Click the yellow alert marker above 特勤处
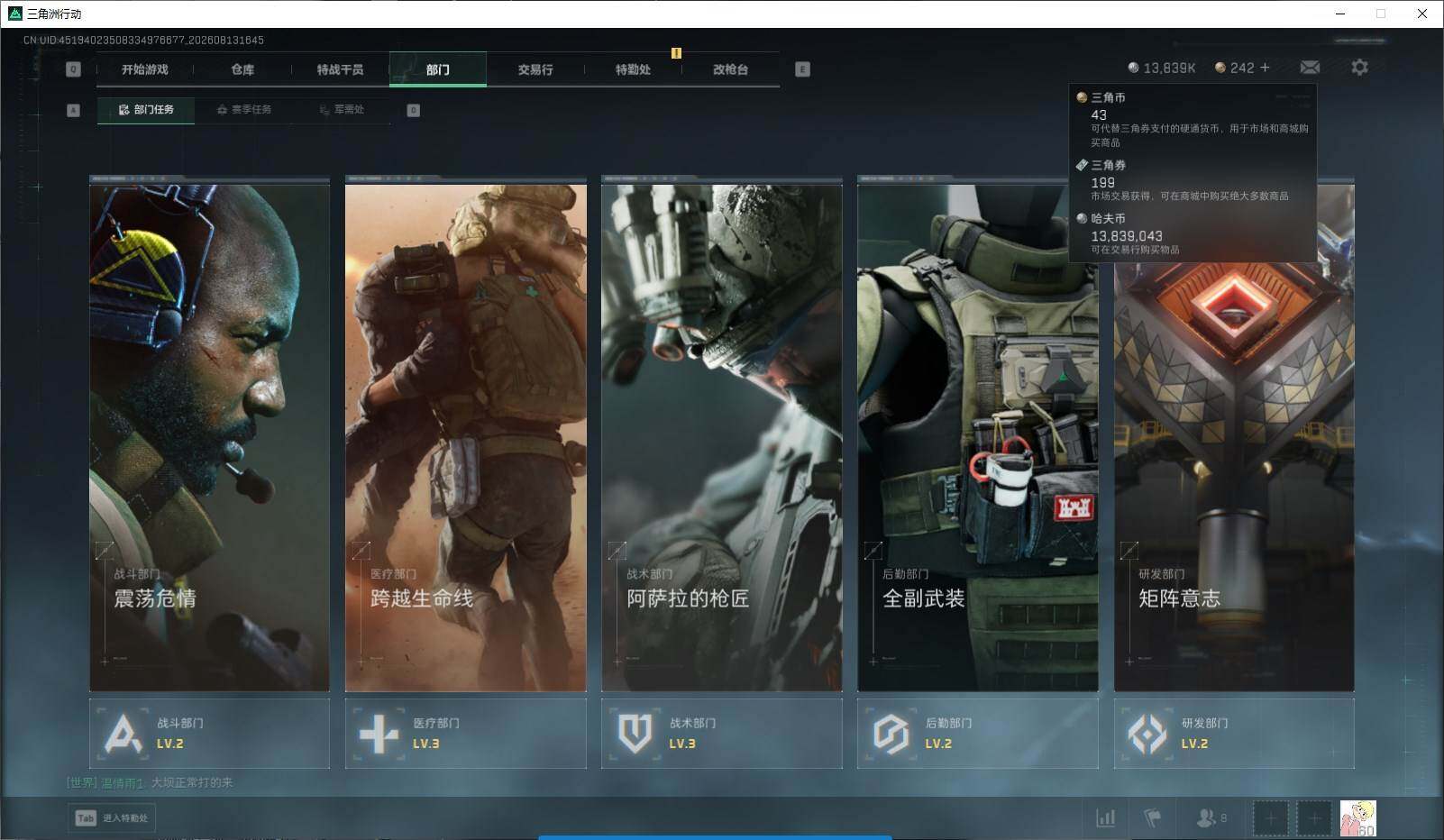This screenshot has height=840, width=1444. point(676,53)
